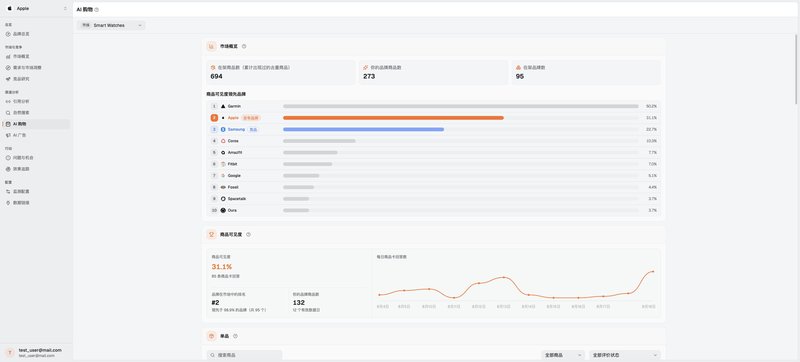Image resolution: width=800 pixels, height=362 pixels.
Task: Click the first data point on the line chart
Action: [379, 295]
